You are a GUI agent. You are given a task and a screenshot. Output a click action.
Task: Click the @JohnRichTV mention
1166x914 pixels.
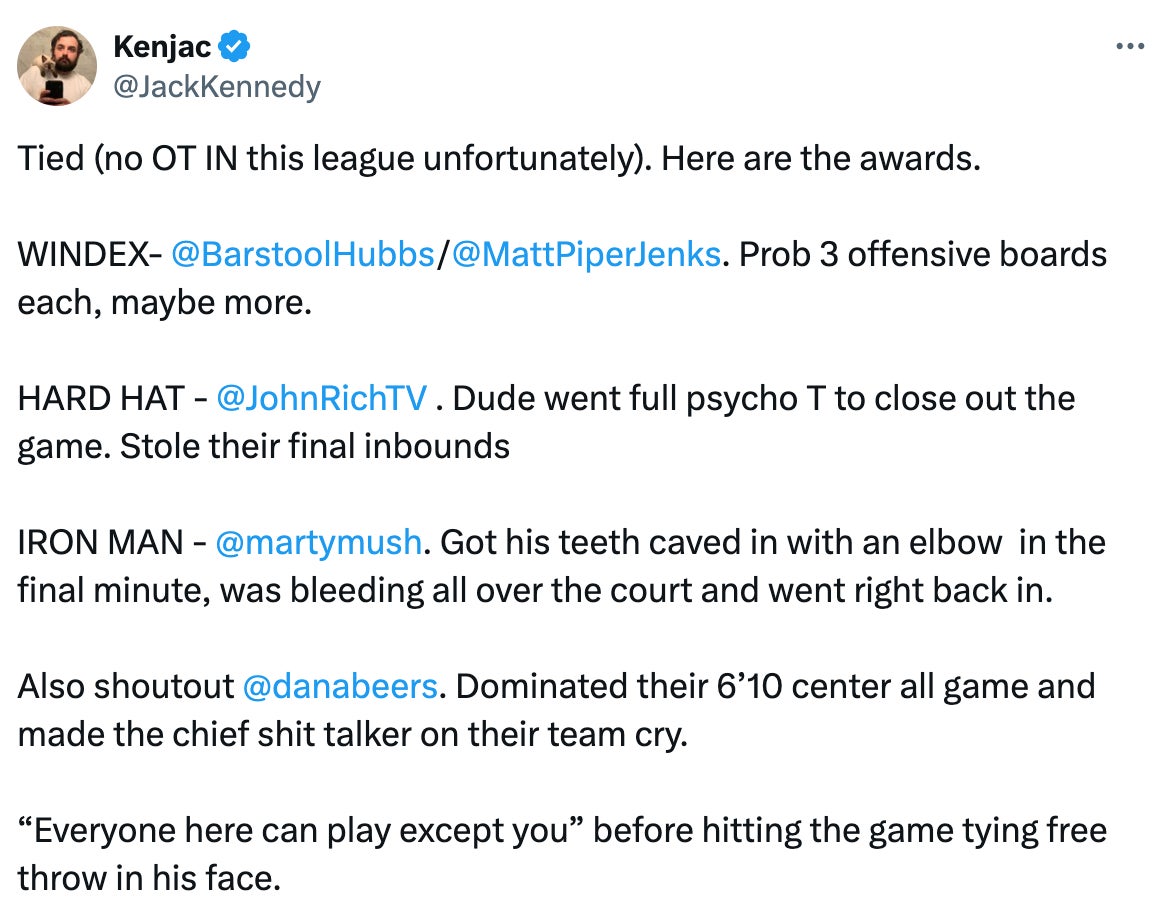321,399
